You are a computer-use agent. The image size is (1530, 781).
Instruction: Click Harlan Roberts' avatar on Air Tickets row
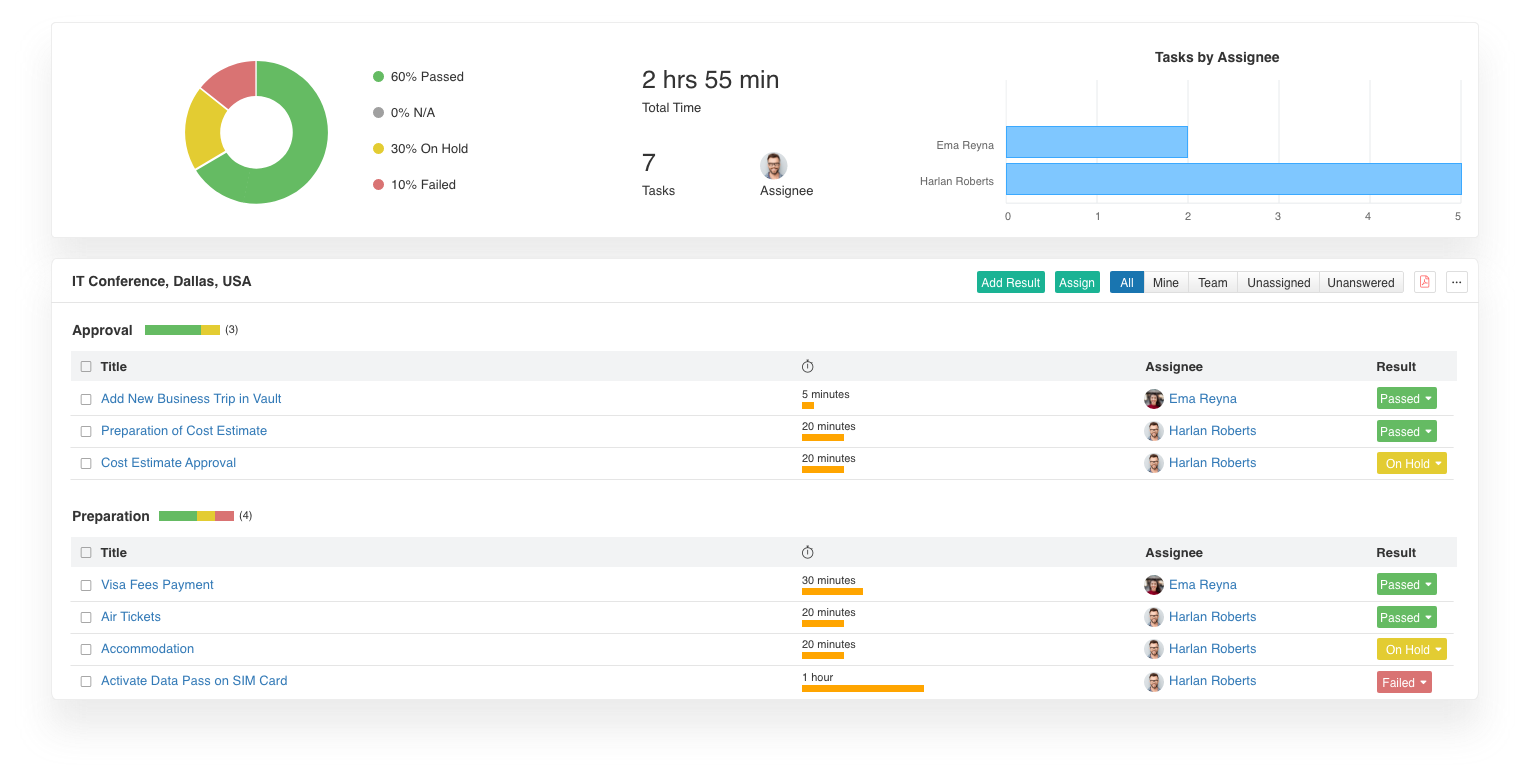pyautogui.click(x=1154, y=617)
